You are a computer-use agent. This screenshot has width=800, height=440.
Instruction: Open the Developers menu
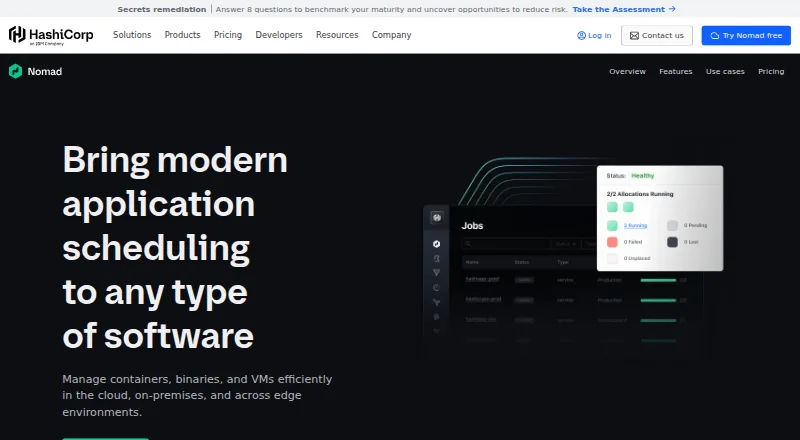tap(279, 35)
